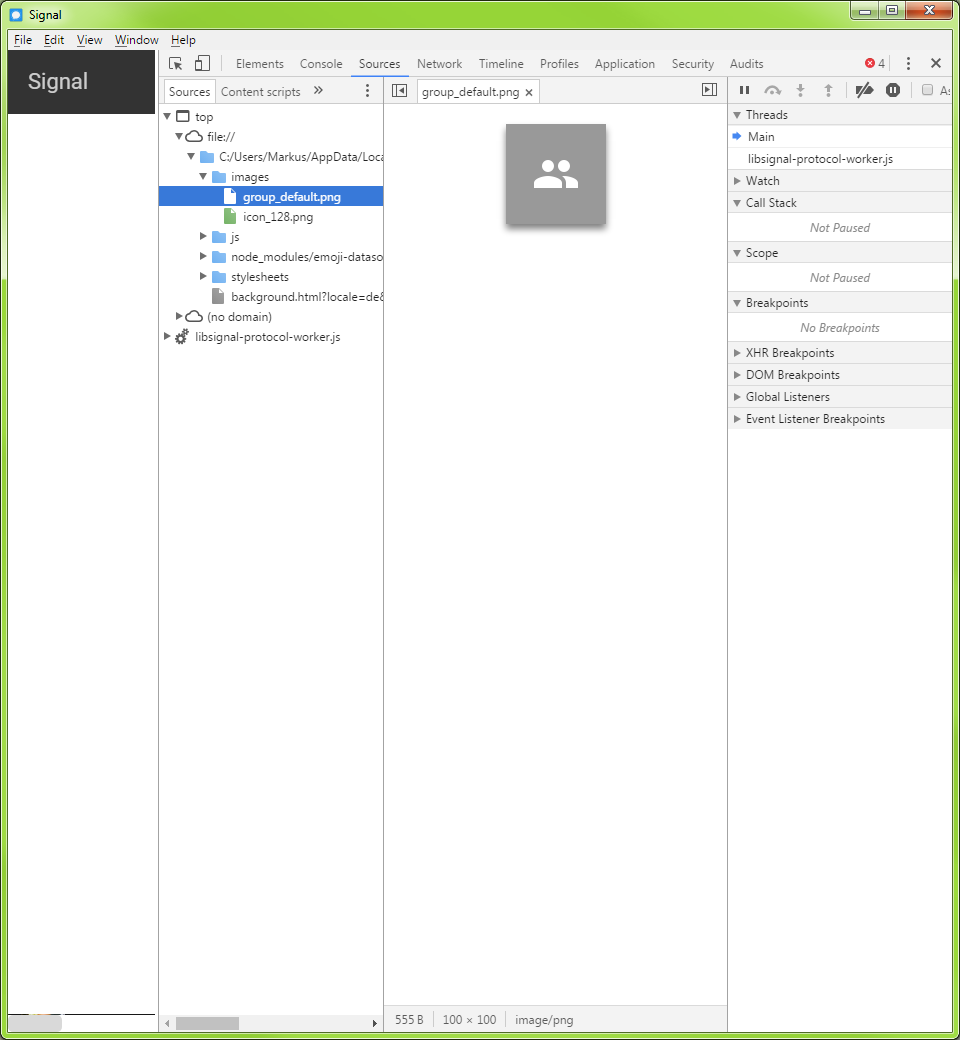Click the navigator horizontal scrollbar thumb
960x1040 pixels.
click(207, 1023)
